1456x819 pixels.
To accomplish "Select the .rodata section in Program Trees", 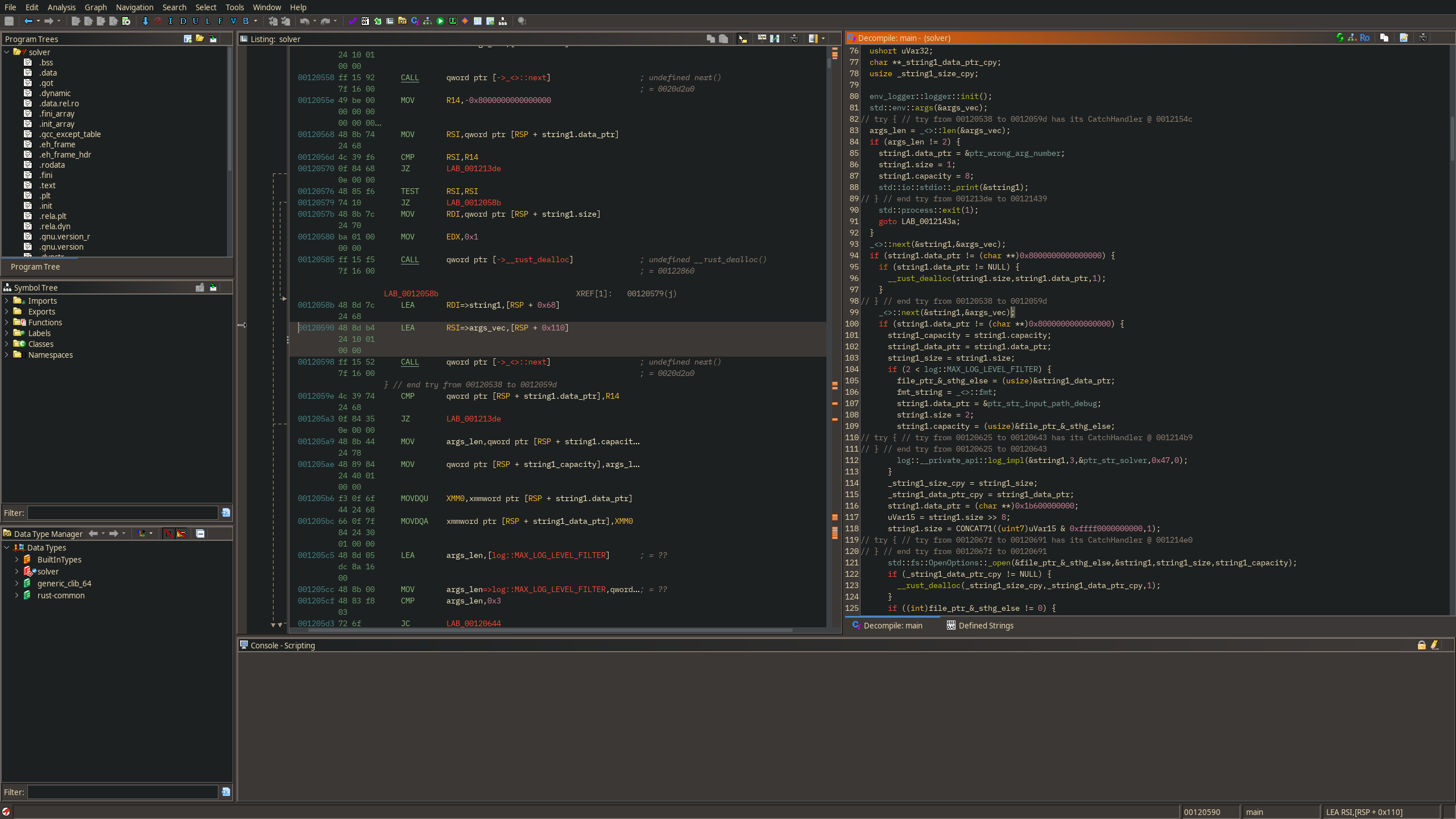I will pos(52,165).
